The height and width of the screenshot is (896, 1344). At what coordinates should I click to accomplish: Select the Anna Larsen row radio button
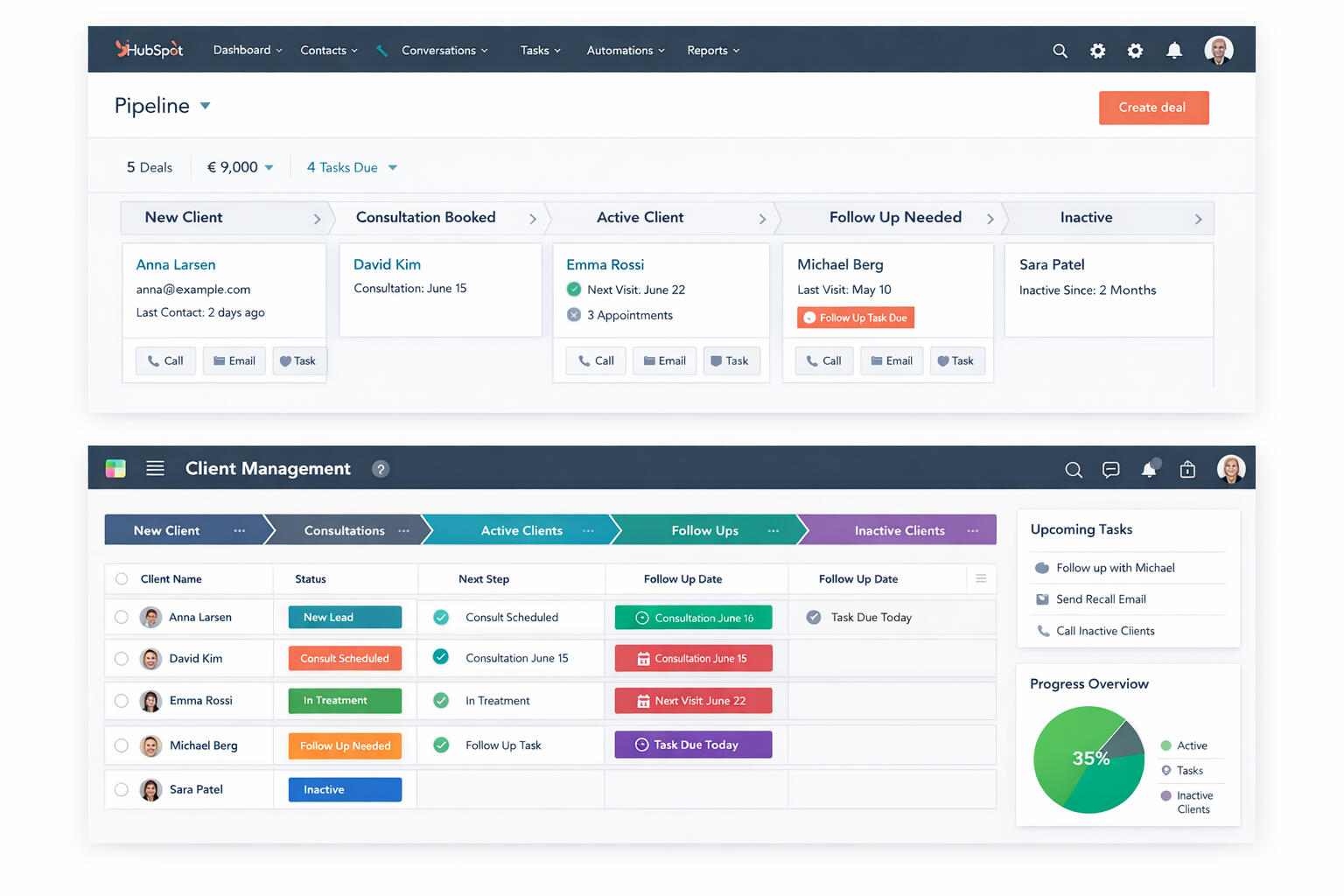pyautogui.click(x=122, y=617)
